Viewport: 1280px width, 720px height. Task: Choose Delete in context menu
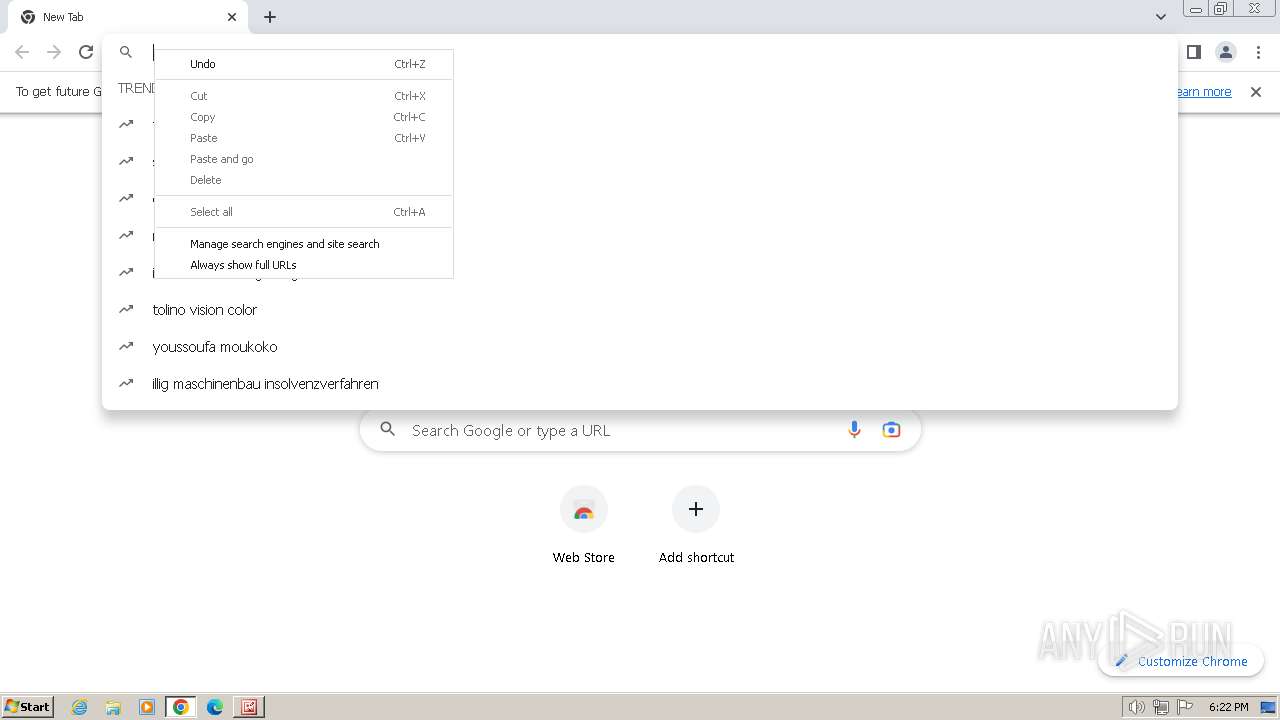304,180
